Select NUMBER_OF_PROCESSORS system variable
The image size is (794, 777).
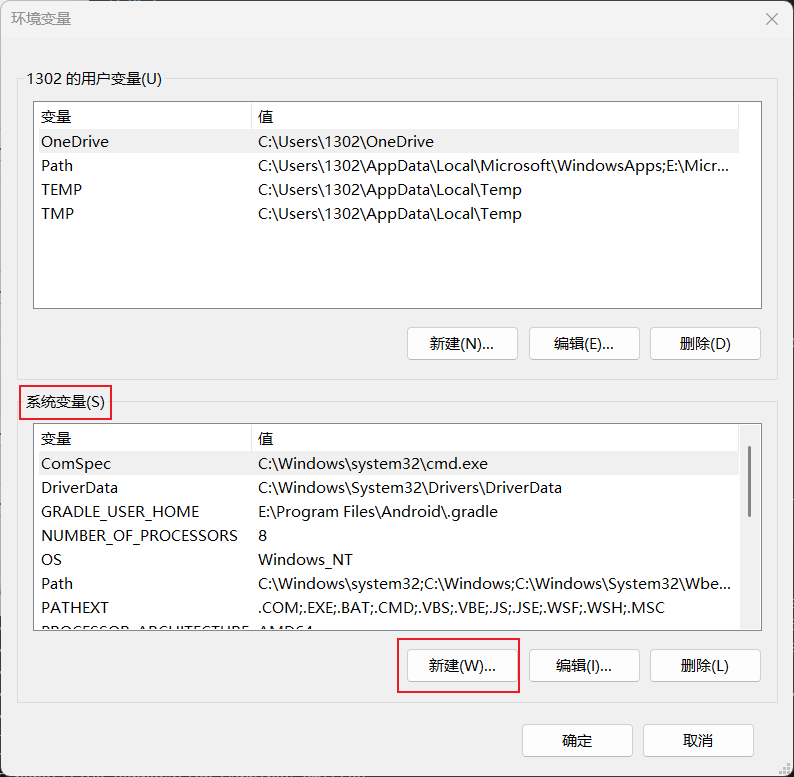[x=139, y=536]
